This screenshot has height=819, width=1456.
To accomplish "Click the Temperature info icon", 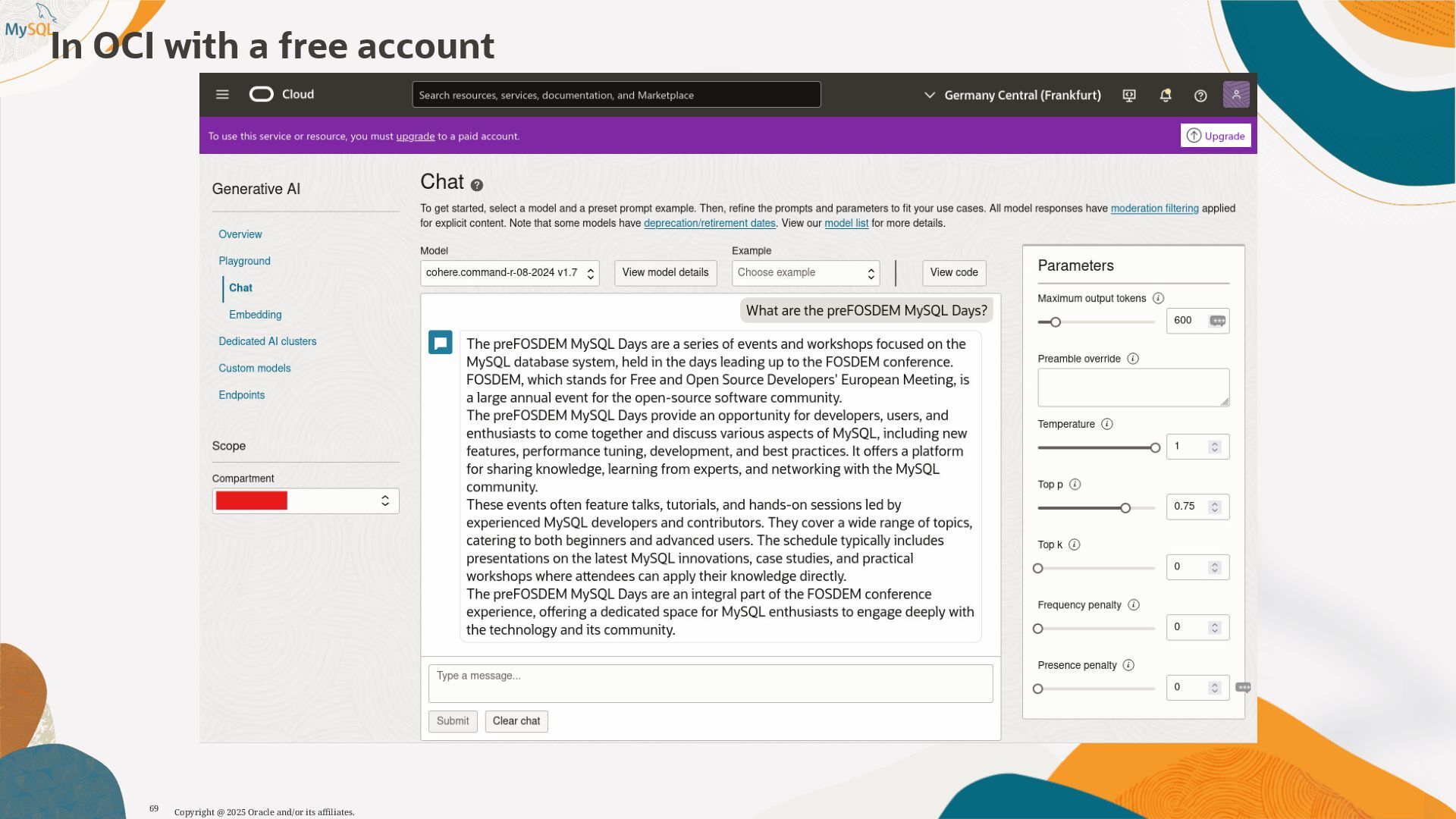I will [x=1107, y=425].
